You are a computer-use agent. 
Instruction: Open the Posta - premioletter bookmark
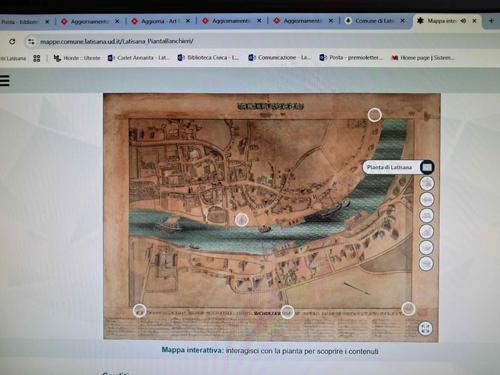[351, 57]
